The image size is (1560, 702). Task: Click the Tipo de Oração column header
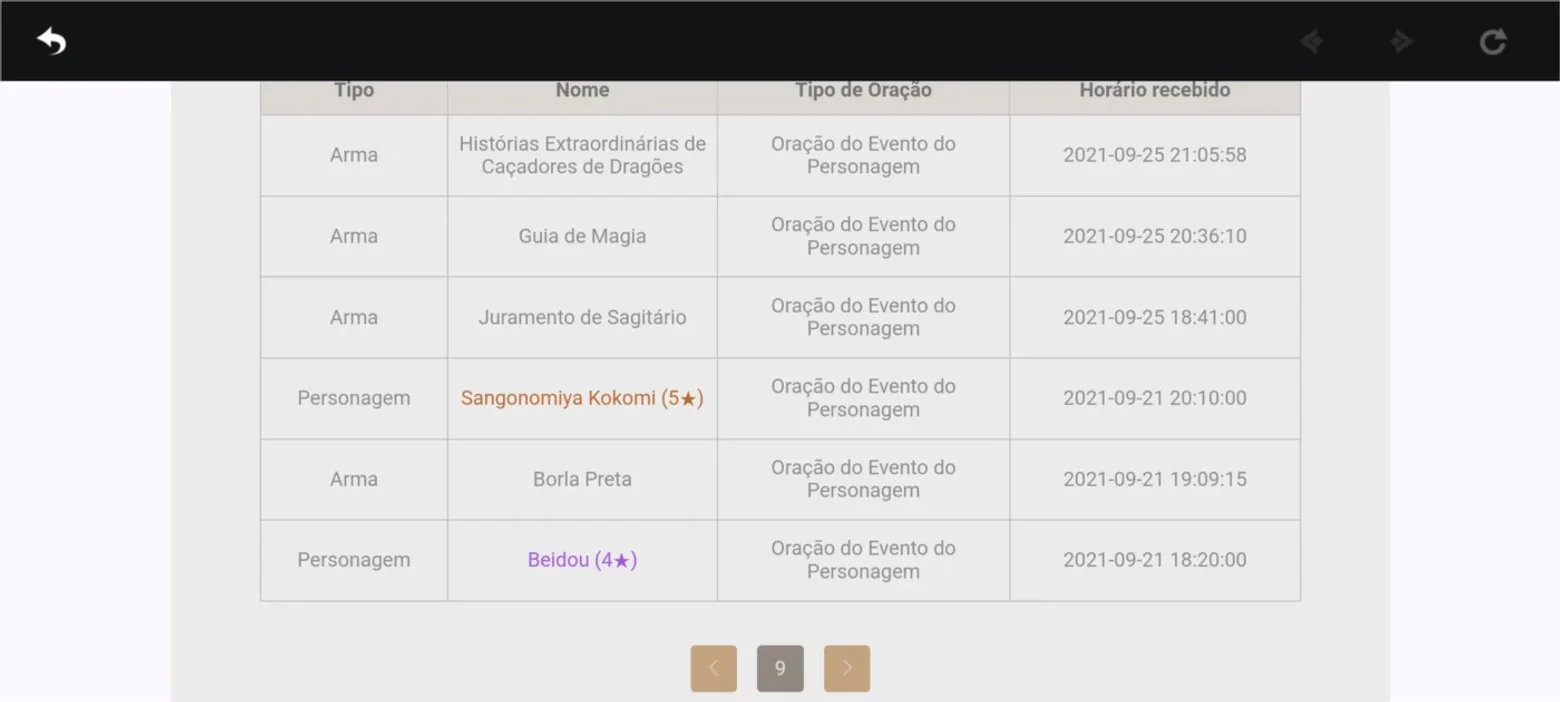coord(863,90)
